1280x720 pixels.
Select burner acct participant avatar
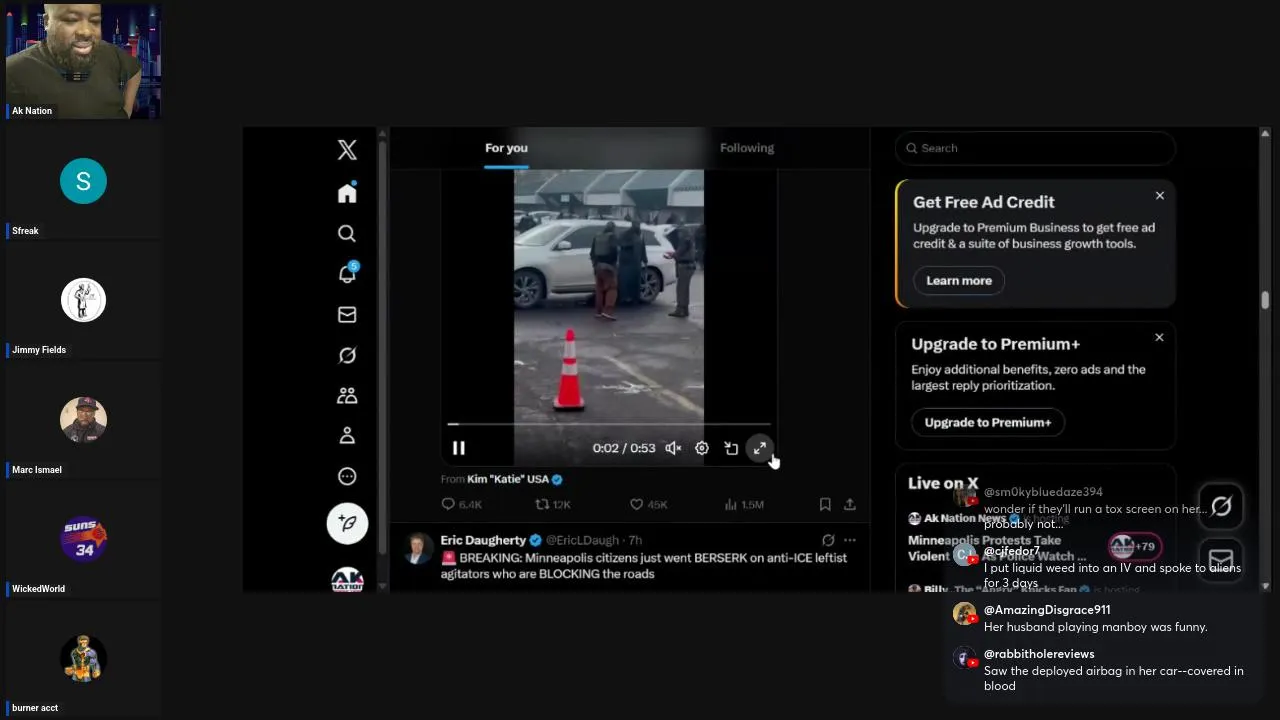pyautogui.click(x=83, y=658)
